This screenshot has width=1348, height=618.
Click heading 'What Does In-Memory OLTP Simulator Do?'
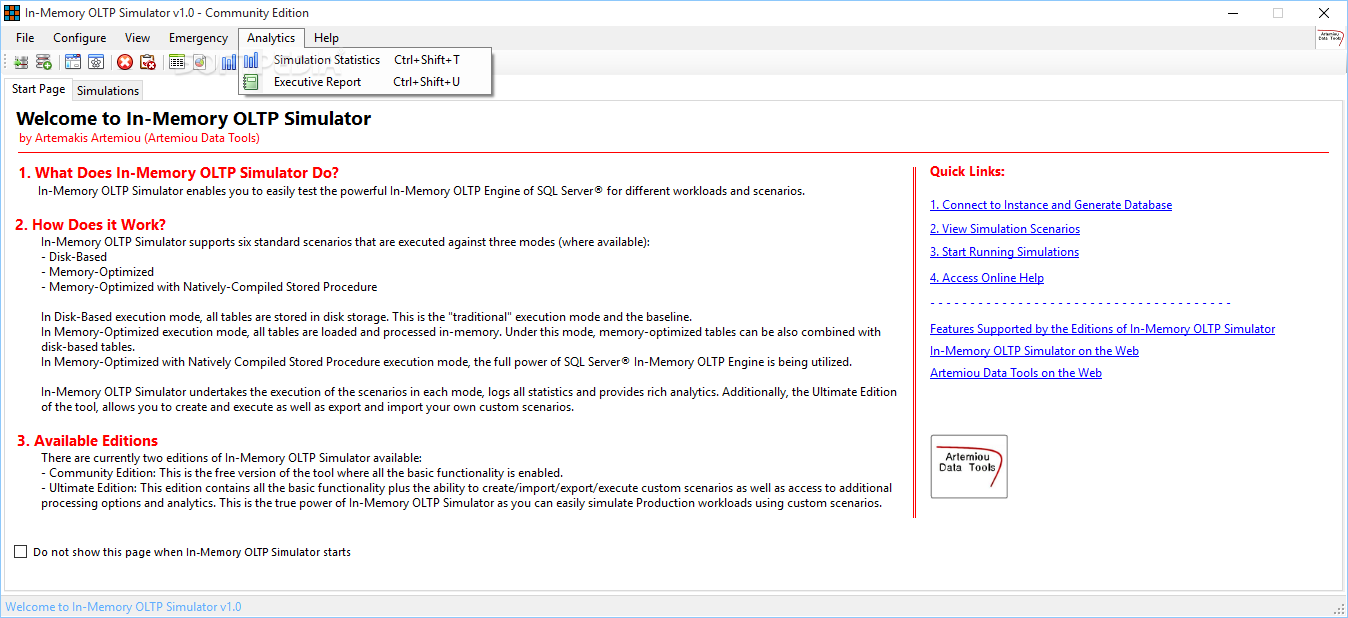(179, 173)
